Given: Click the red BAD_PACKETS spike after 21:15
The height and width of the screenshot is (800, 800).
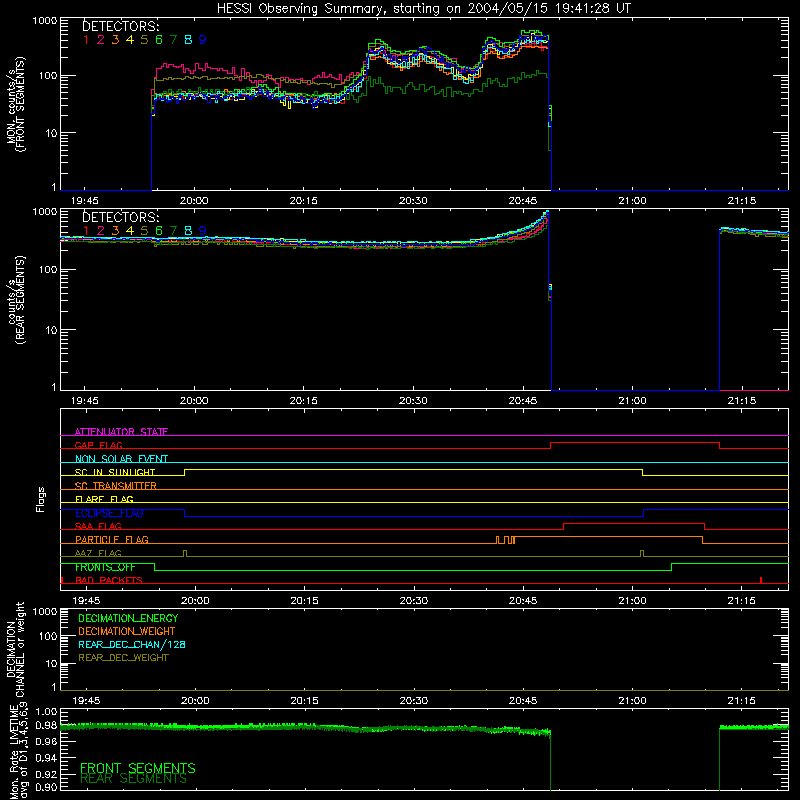Looking at the screenshot, I should coord(761,580).
